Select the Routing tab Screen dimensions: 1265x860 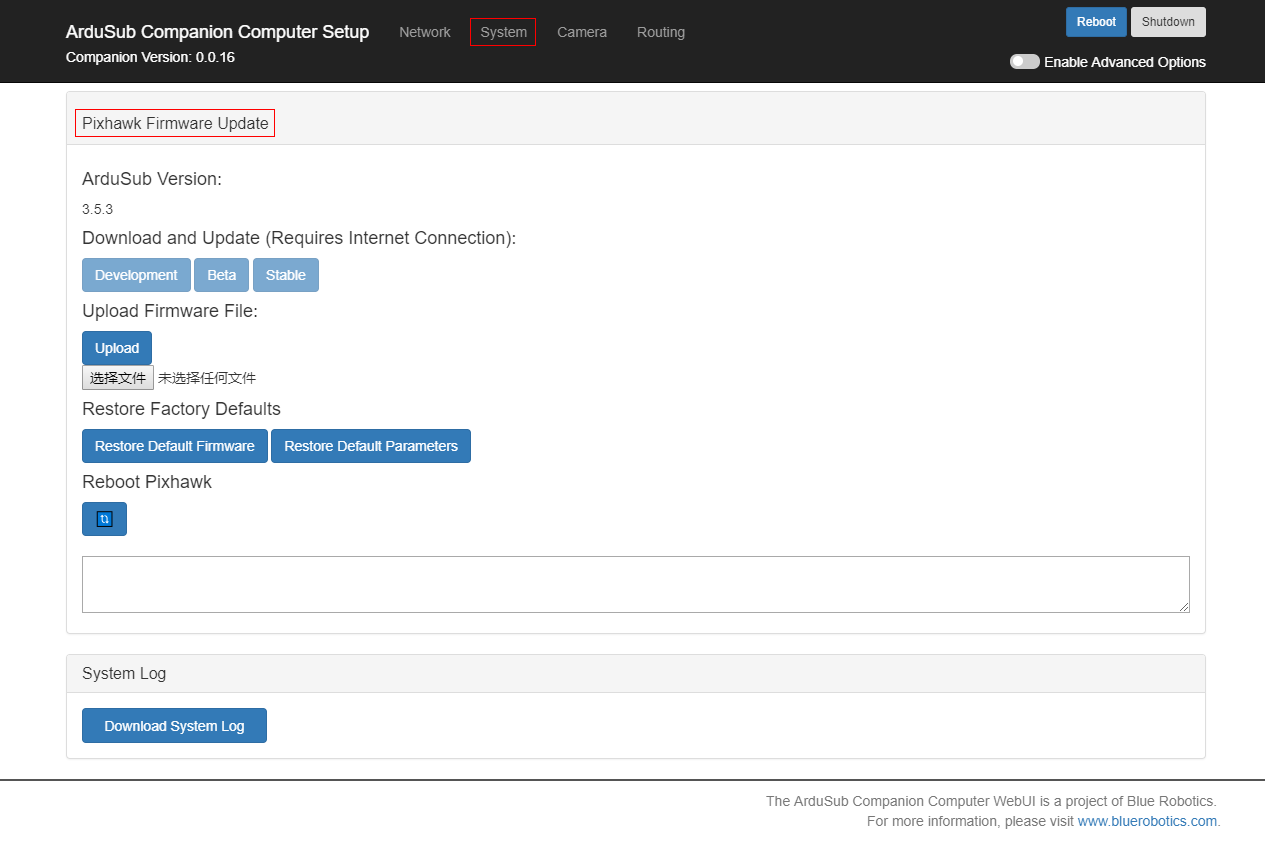660,31
